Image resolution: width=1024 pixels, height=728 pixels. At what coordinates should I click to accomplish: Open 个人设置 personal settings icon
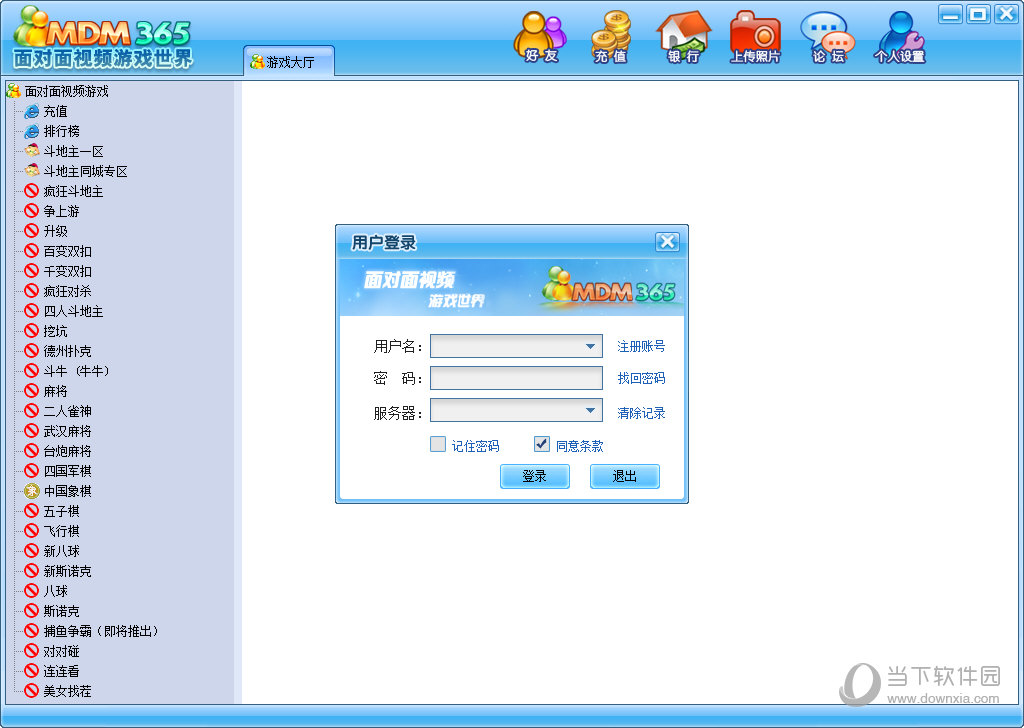[900, 37]
